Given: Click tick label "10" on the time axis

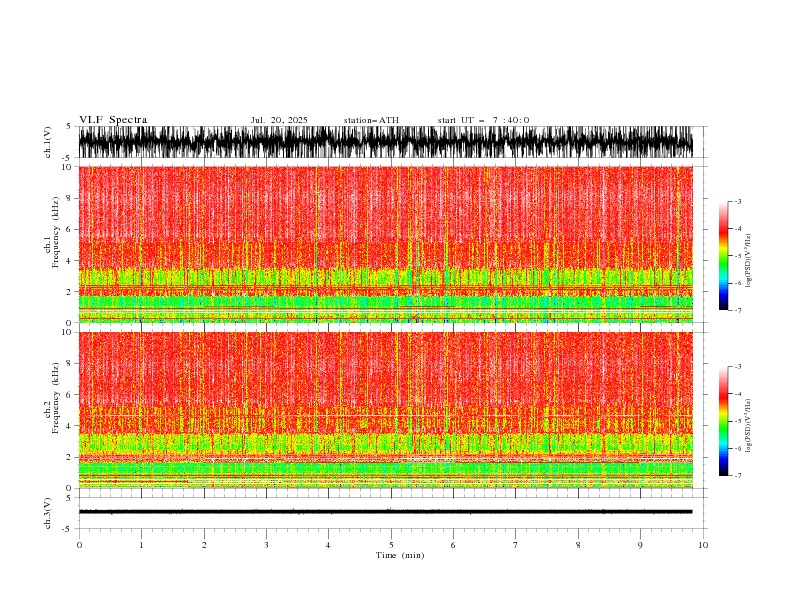Looking at the screenshot, I should click(x=703, y=545).
